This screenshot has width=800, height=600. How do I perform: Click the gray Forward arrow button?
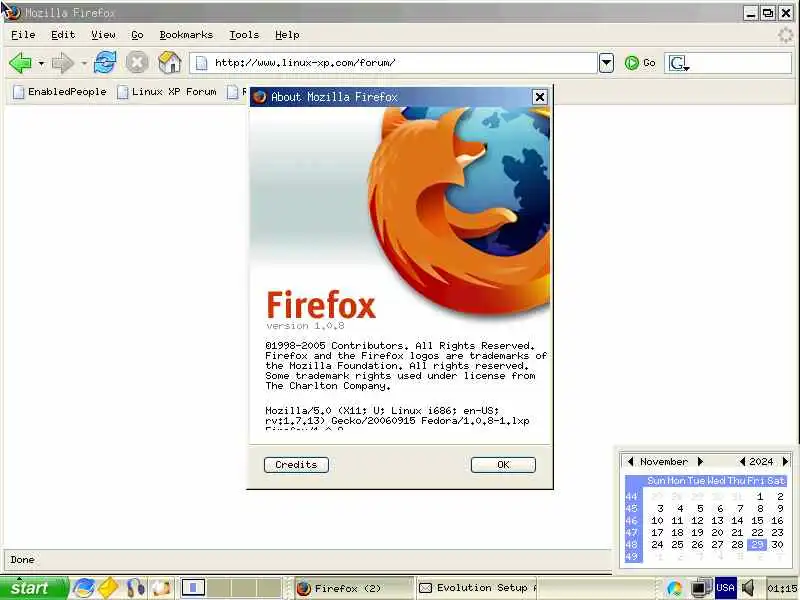[63, 63]
